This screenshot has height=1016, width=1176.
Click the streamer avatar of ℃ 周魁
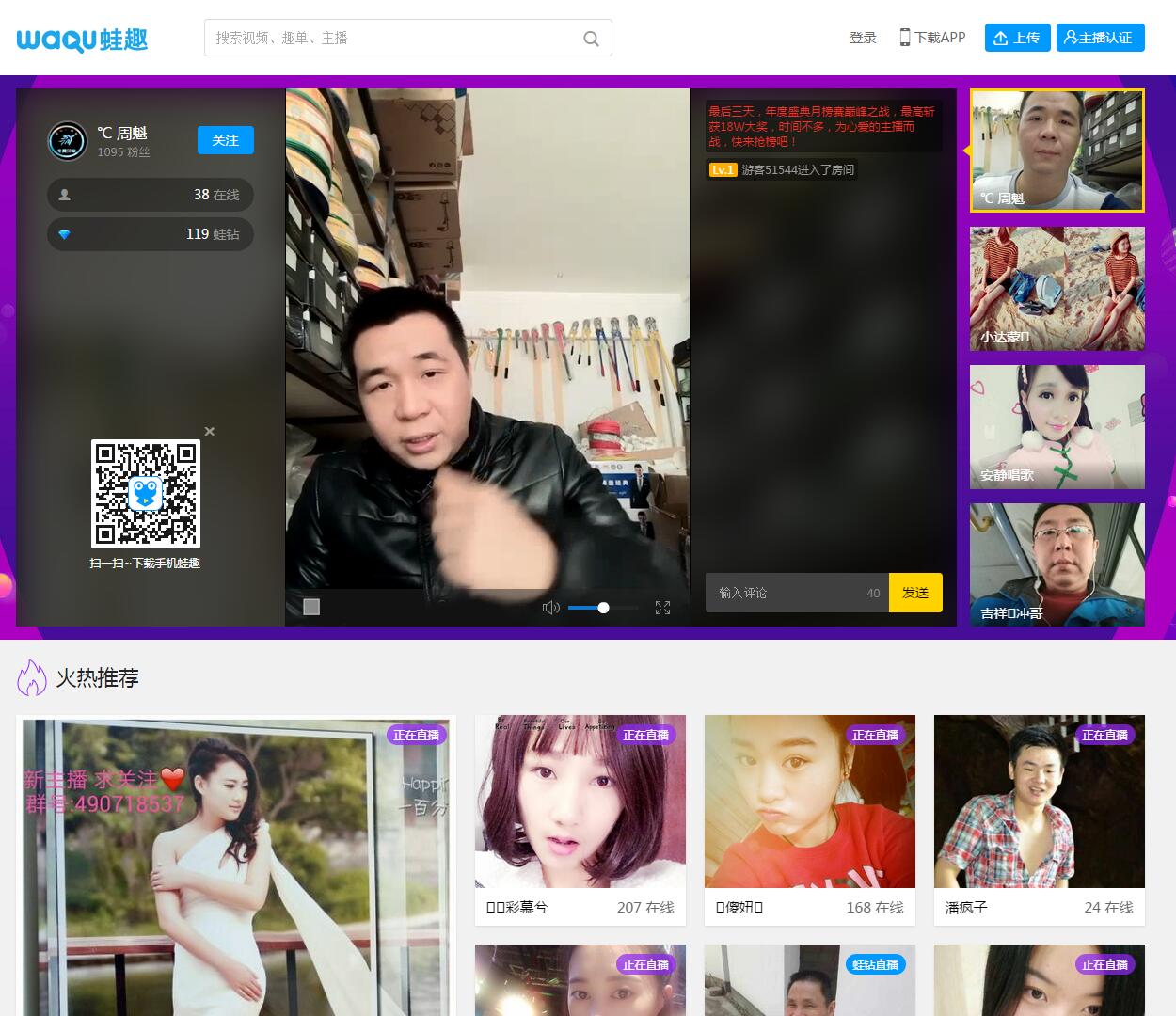67,141
